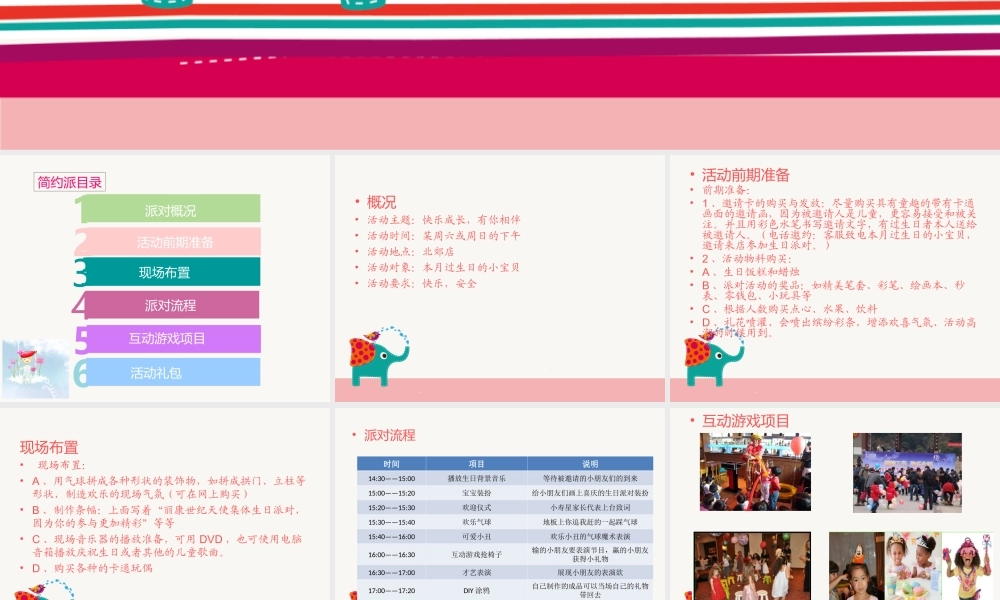Viewport: 1000px width, 600px height.
Task: Select the line 活动主题：快乐成长，有你相伴
Action: coord(444,220)
